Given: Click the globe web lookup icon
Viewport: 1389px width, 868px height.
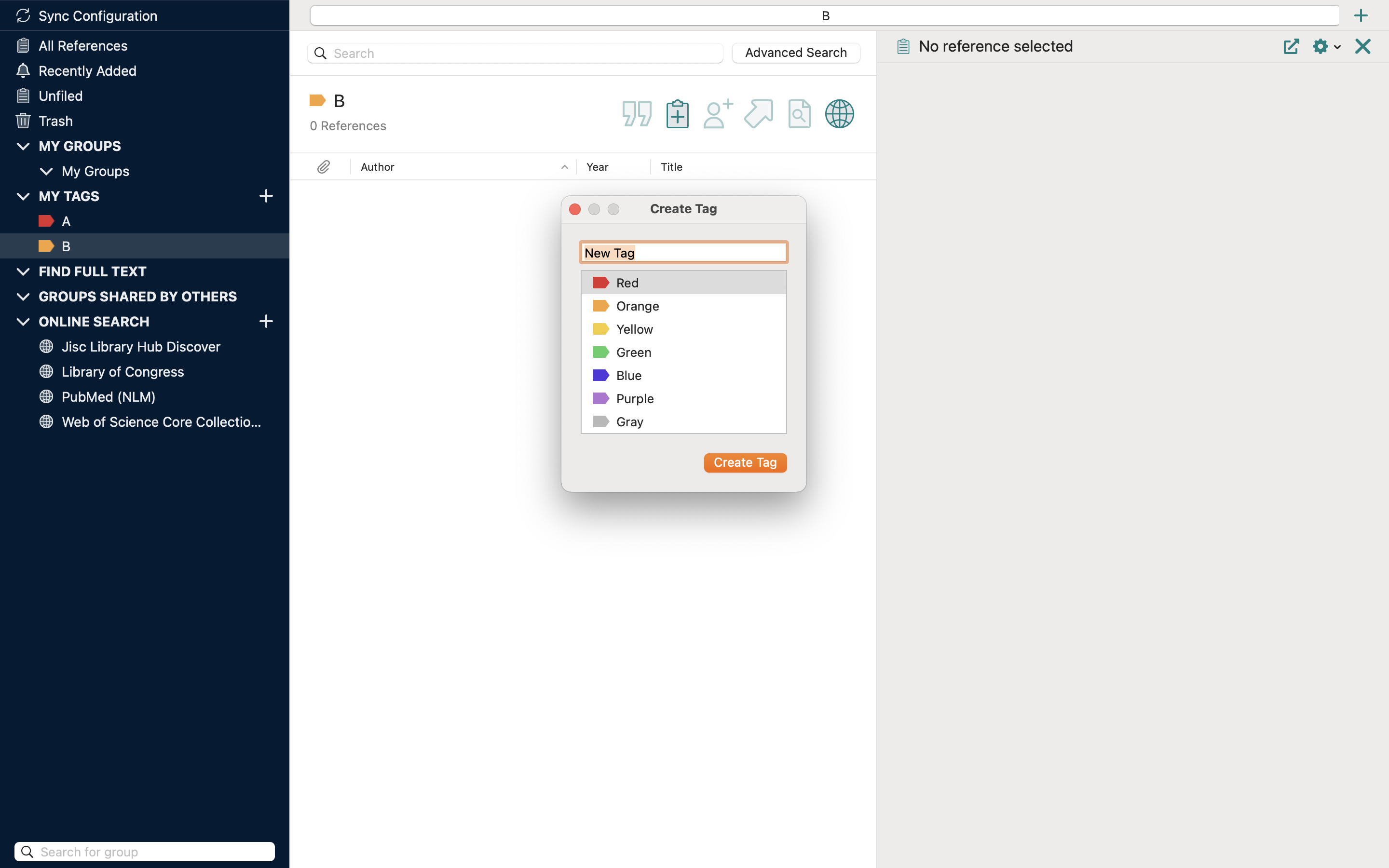Looking at the screenshot, I should (x=839, y=114).
